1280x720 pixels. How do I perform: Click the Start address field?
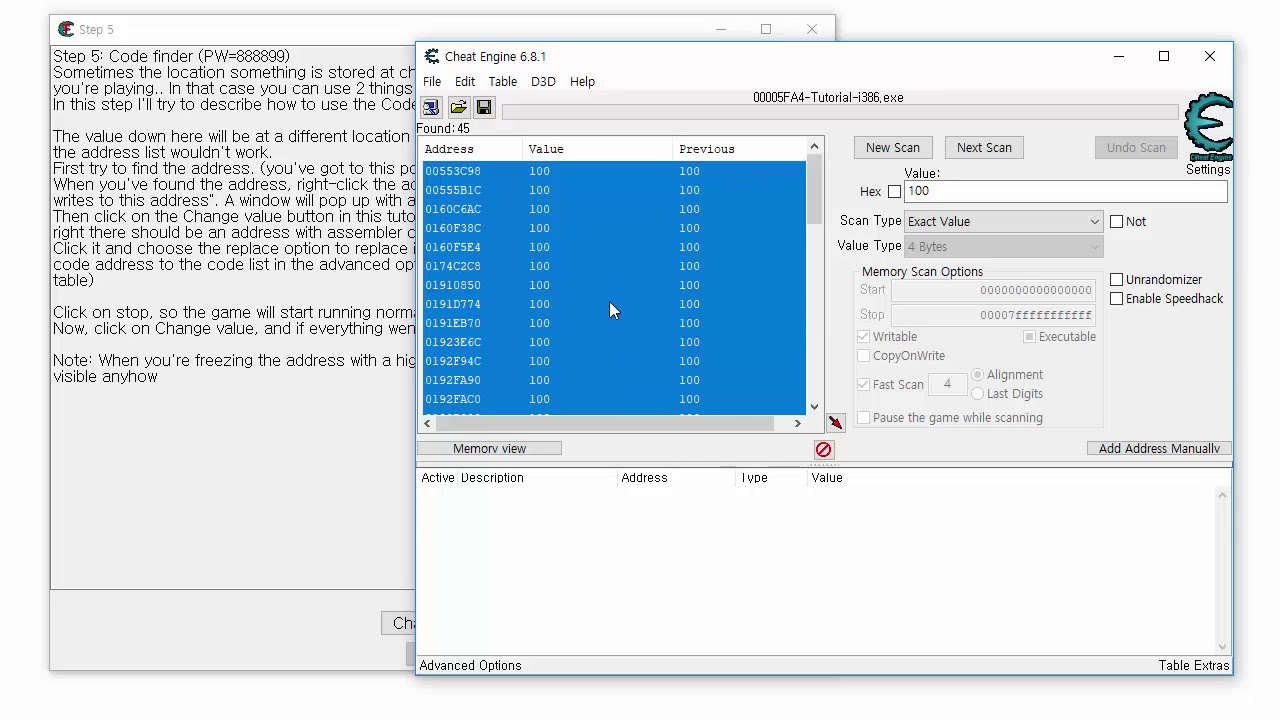(x=992, y=290)
